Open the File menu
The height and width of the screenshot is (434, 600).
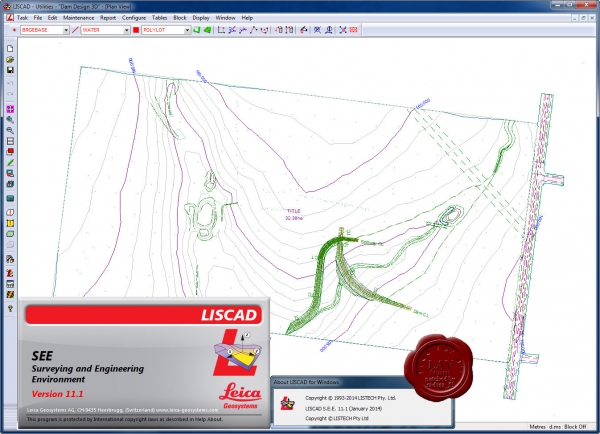[38, 18]
